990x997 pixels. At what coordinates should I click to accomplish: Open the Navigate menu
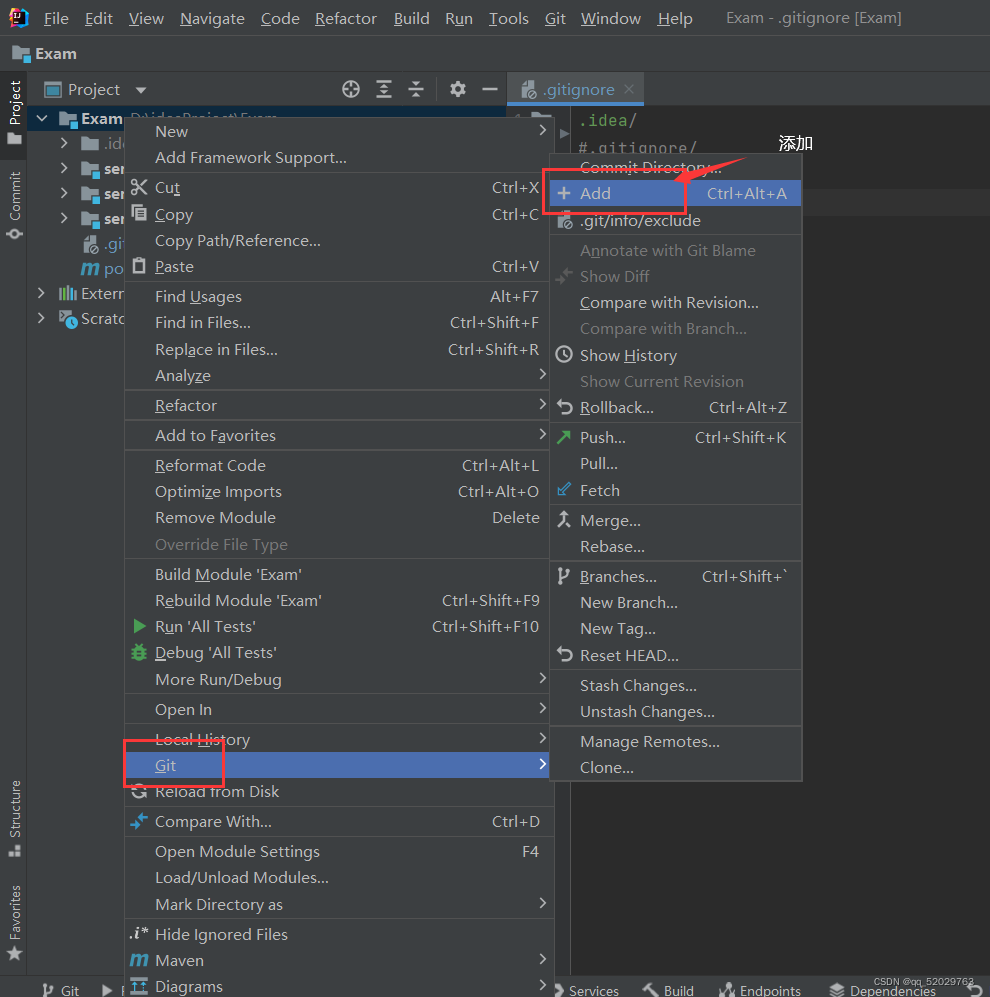212,18
